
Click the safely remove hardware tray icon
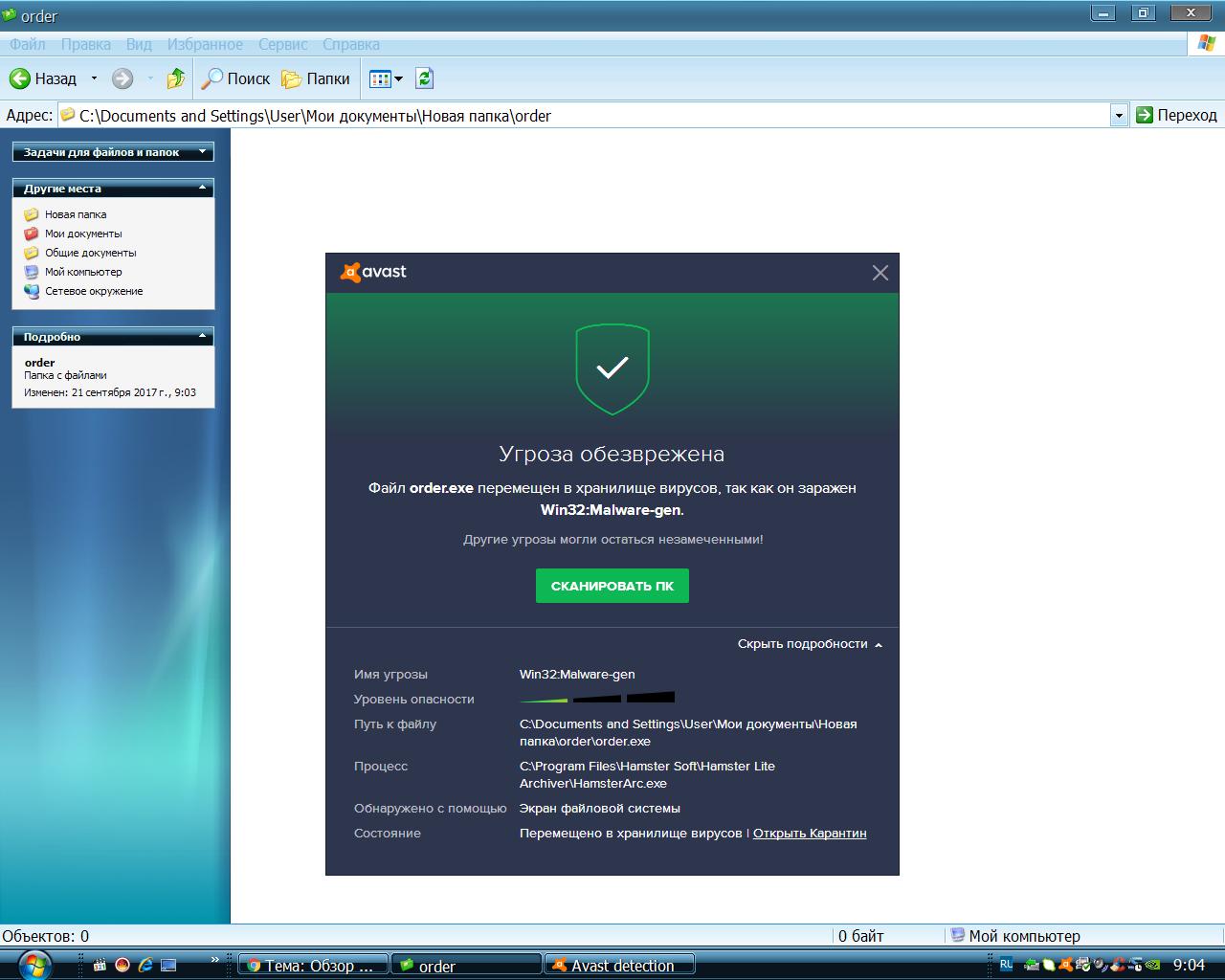[1032, 966]
